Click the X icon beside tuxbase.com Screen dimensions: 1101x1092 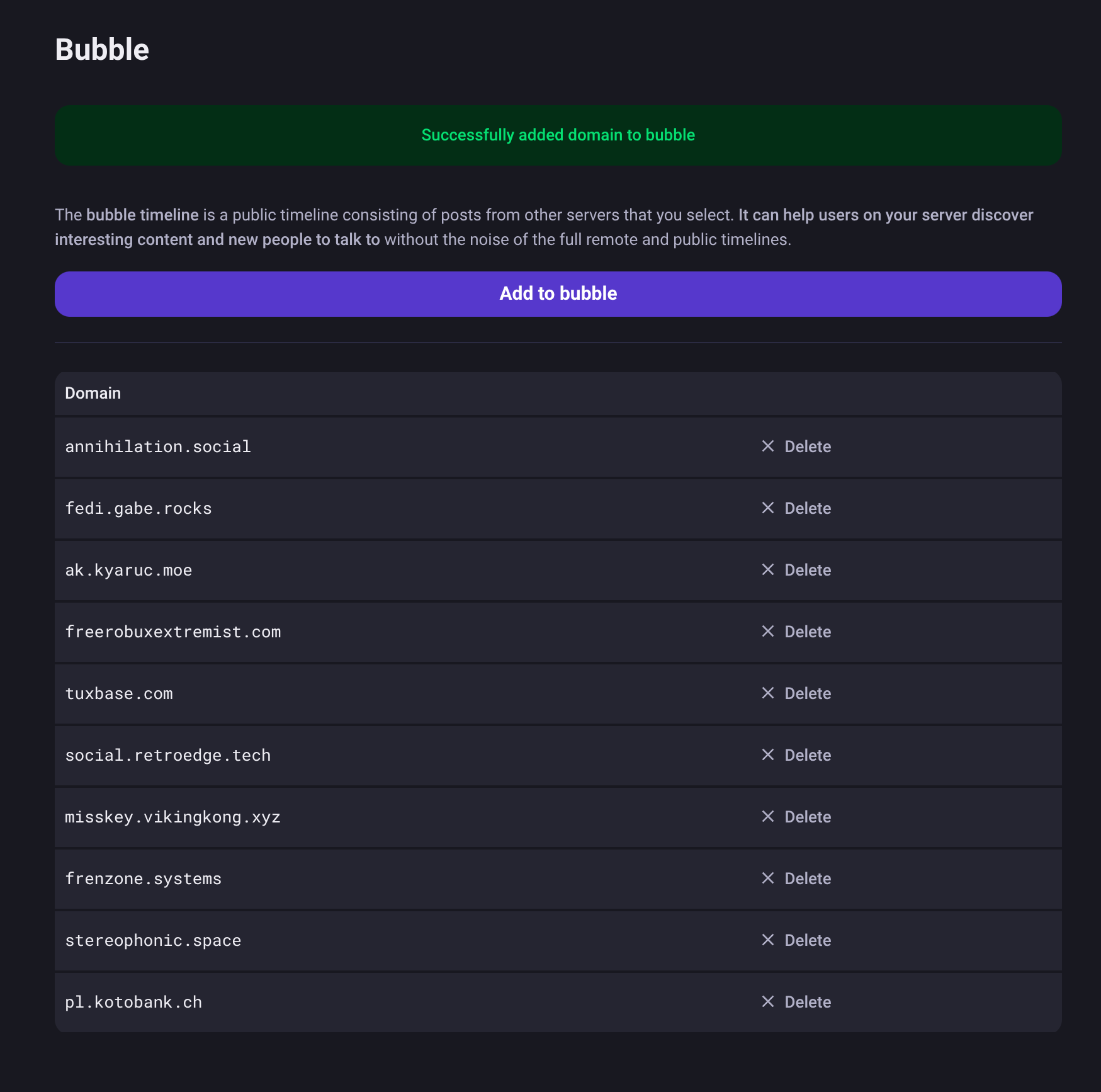click(767, 693)
